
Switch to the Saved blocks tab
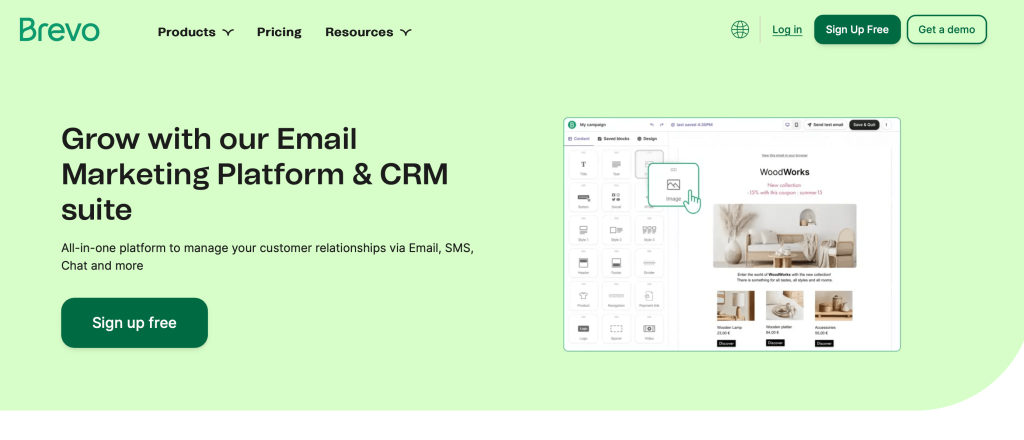[614, 139]
